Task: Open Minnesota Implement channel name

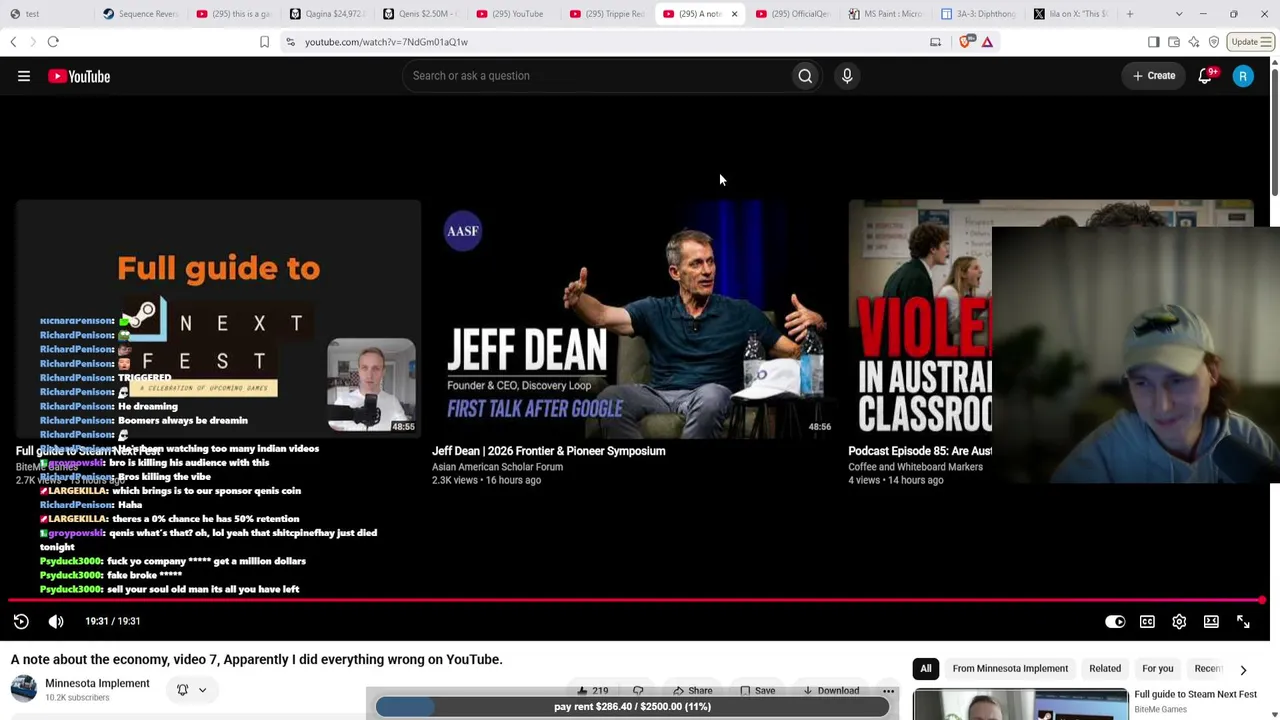Action: click(97, 684)
